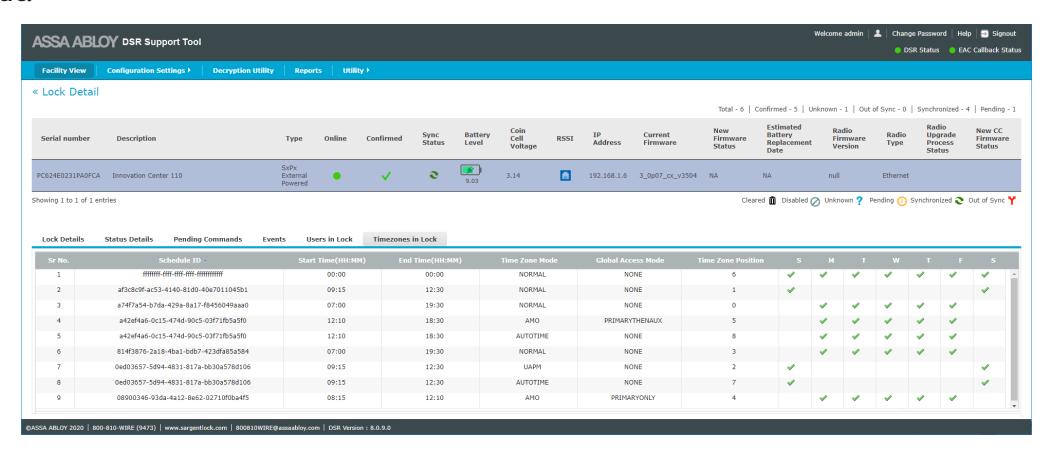Click first-row Saturday checkmark in timezone table
Viewport: 1053px width, 450px height.
click(x=985, y=275)
